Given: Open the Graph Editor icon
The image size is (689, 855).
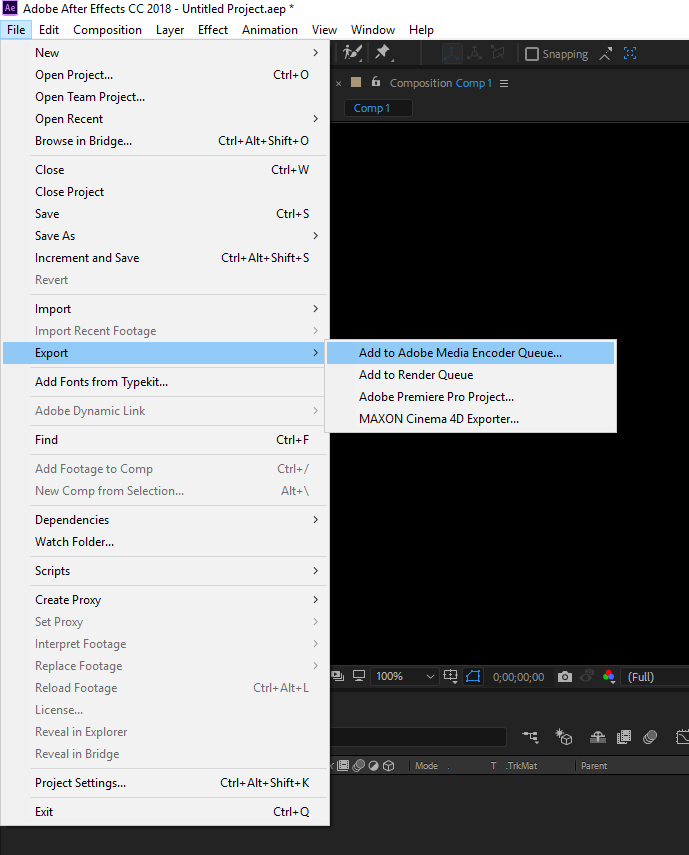Looking at the screenshot, I should point(682,737).
